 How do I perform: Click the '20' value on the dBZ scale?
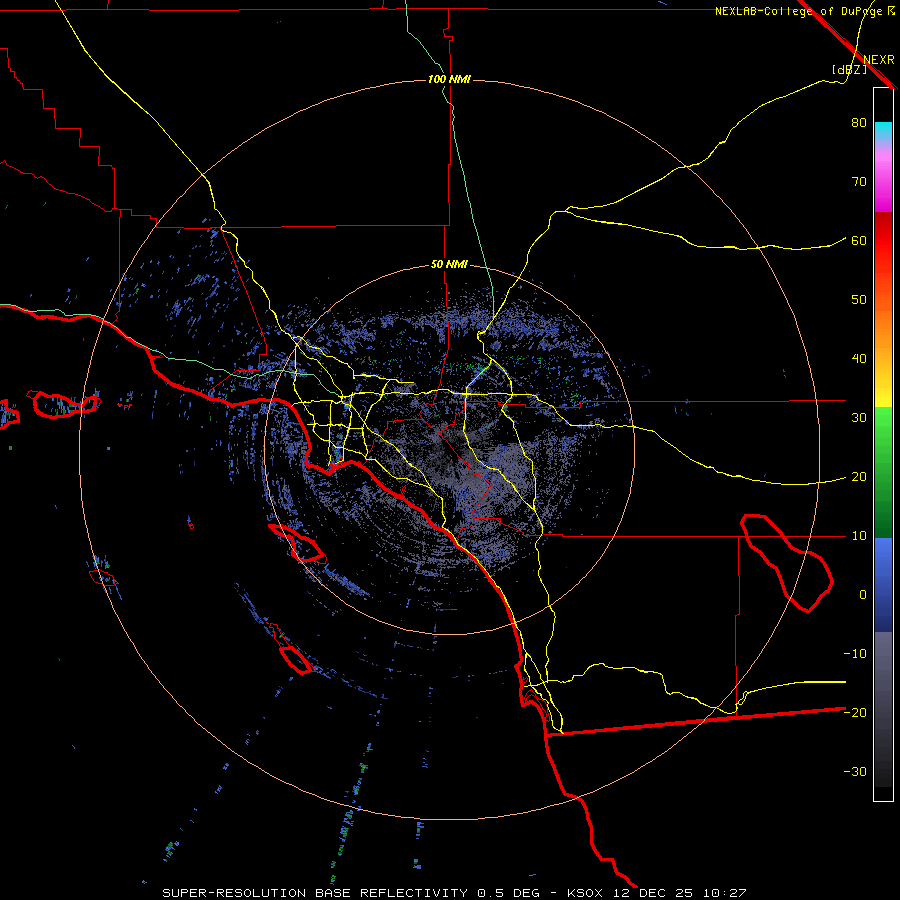tap(859, 477)
